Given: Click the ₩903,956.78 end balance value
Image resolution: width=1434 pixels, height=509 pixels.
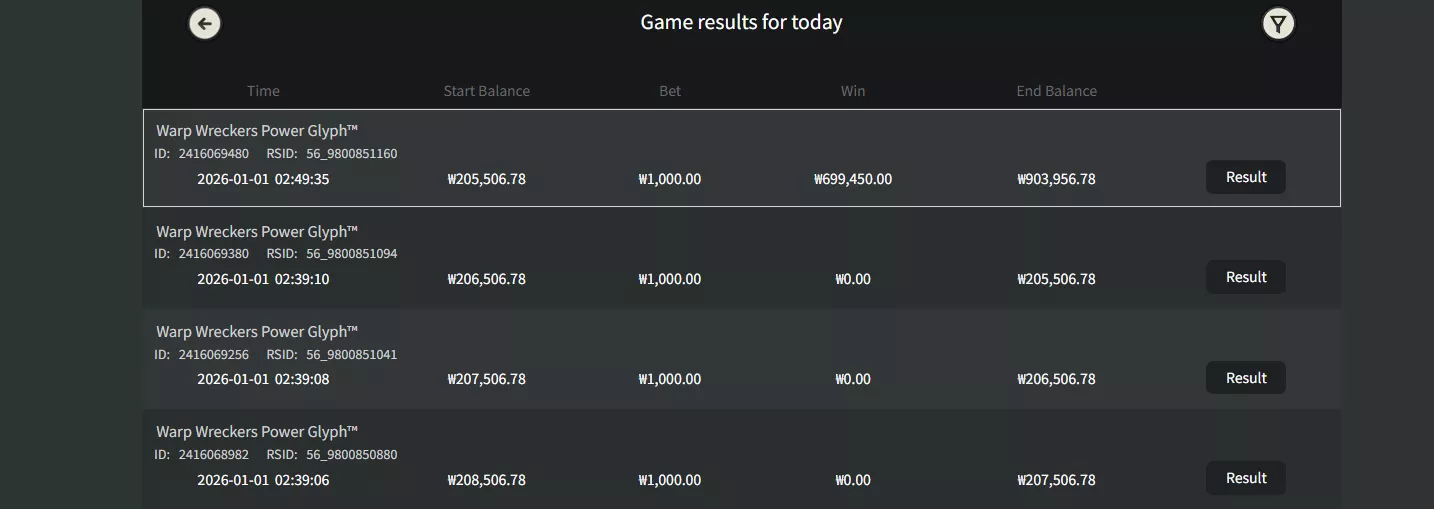Looking at the screenshot, I should click(1056, 179).
